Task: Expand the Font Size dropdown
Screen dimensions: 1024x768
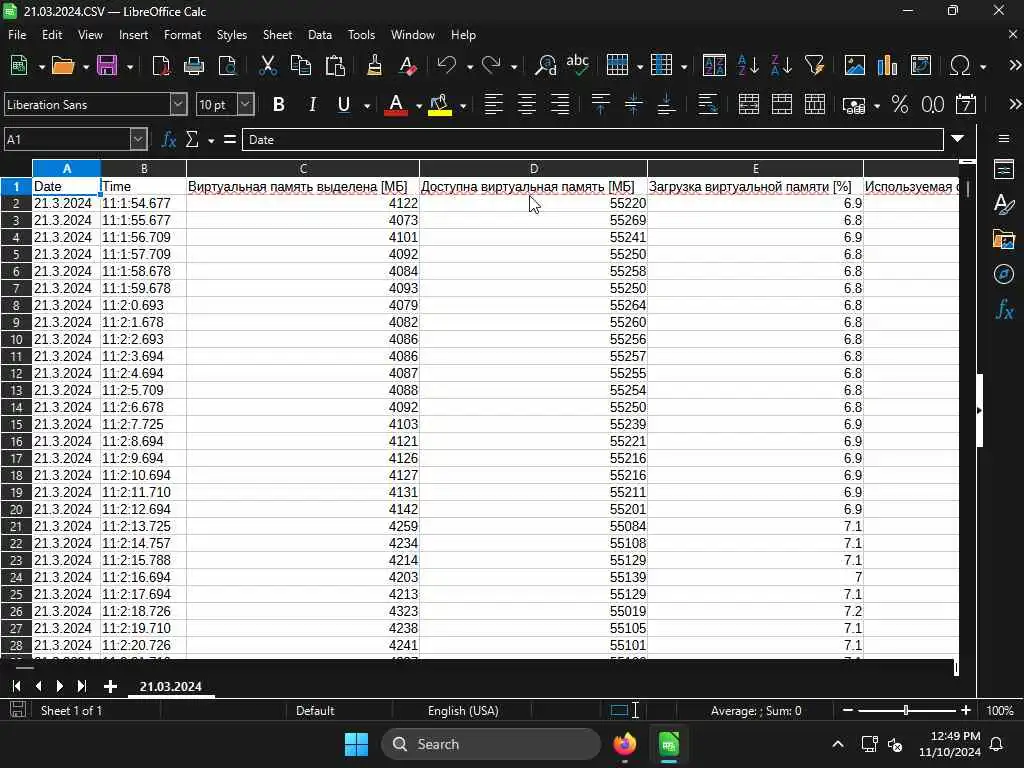Action: (246, 104)
